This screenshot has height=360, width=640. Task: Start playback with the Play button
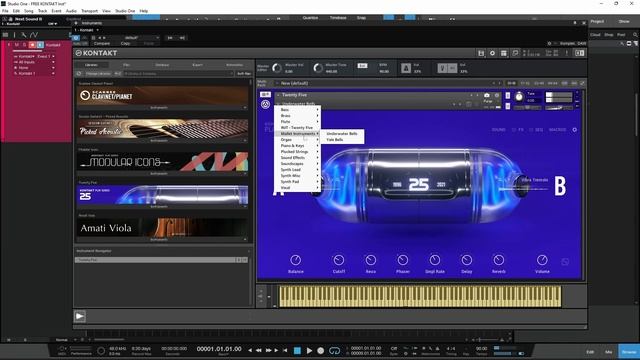tap(309, 351)
